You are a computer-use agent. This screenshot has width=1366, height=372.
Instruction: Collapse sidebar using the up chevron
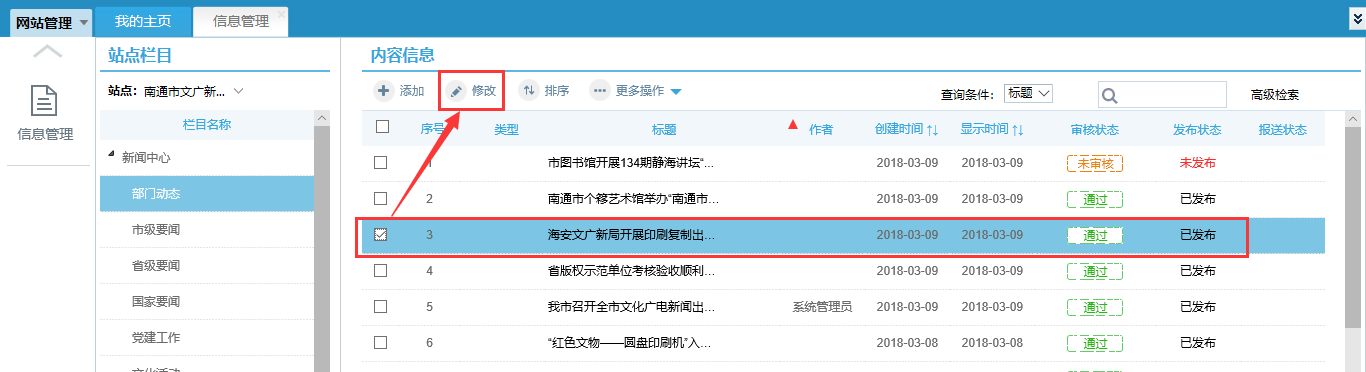coord(47,52)
